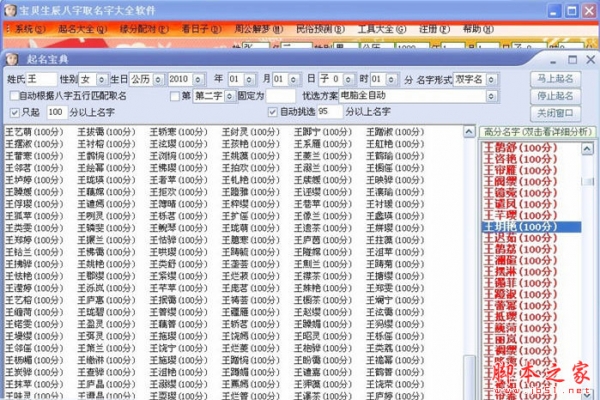Click the 马上起名 button

coord(555,79)
